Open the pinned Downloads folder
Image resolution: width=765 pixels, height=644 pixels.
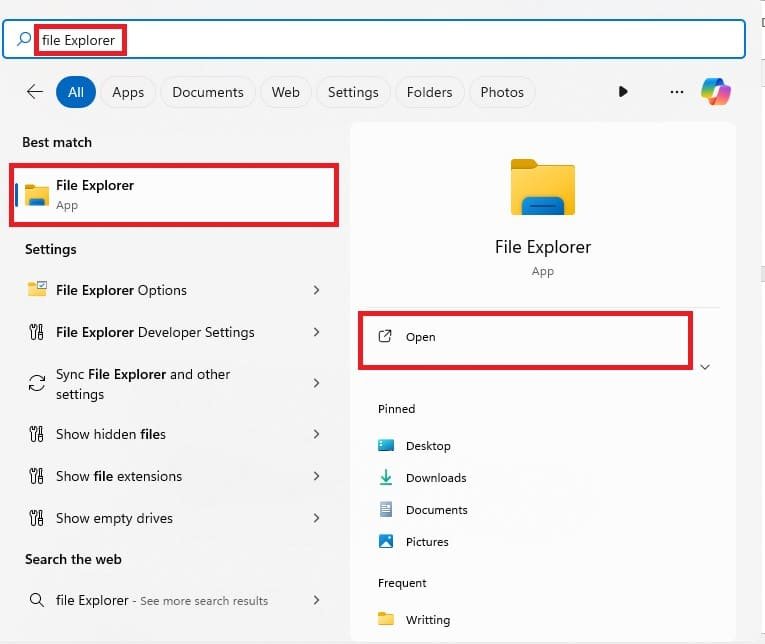click(x=435, y=478)
